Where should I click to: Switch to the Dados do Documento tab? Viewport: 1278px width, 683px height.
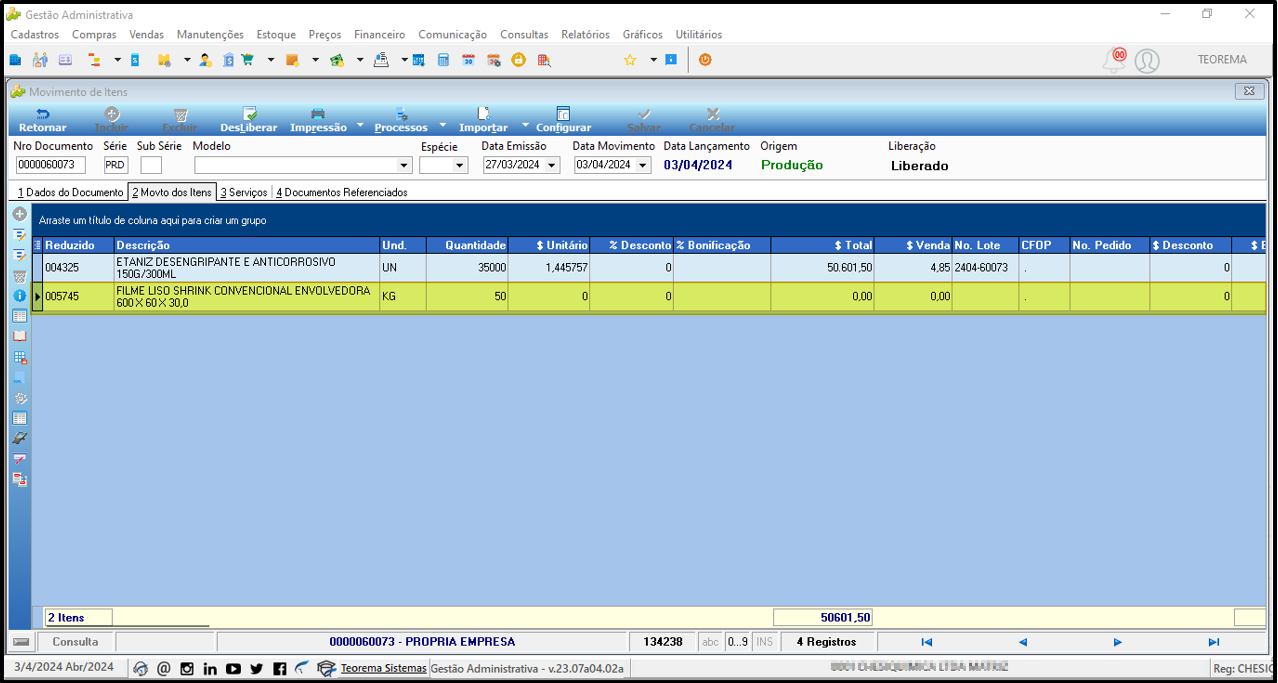click(x=70, y=192)
